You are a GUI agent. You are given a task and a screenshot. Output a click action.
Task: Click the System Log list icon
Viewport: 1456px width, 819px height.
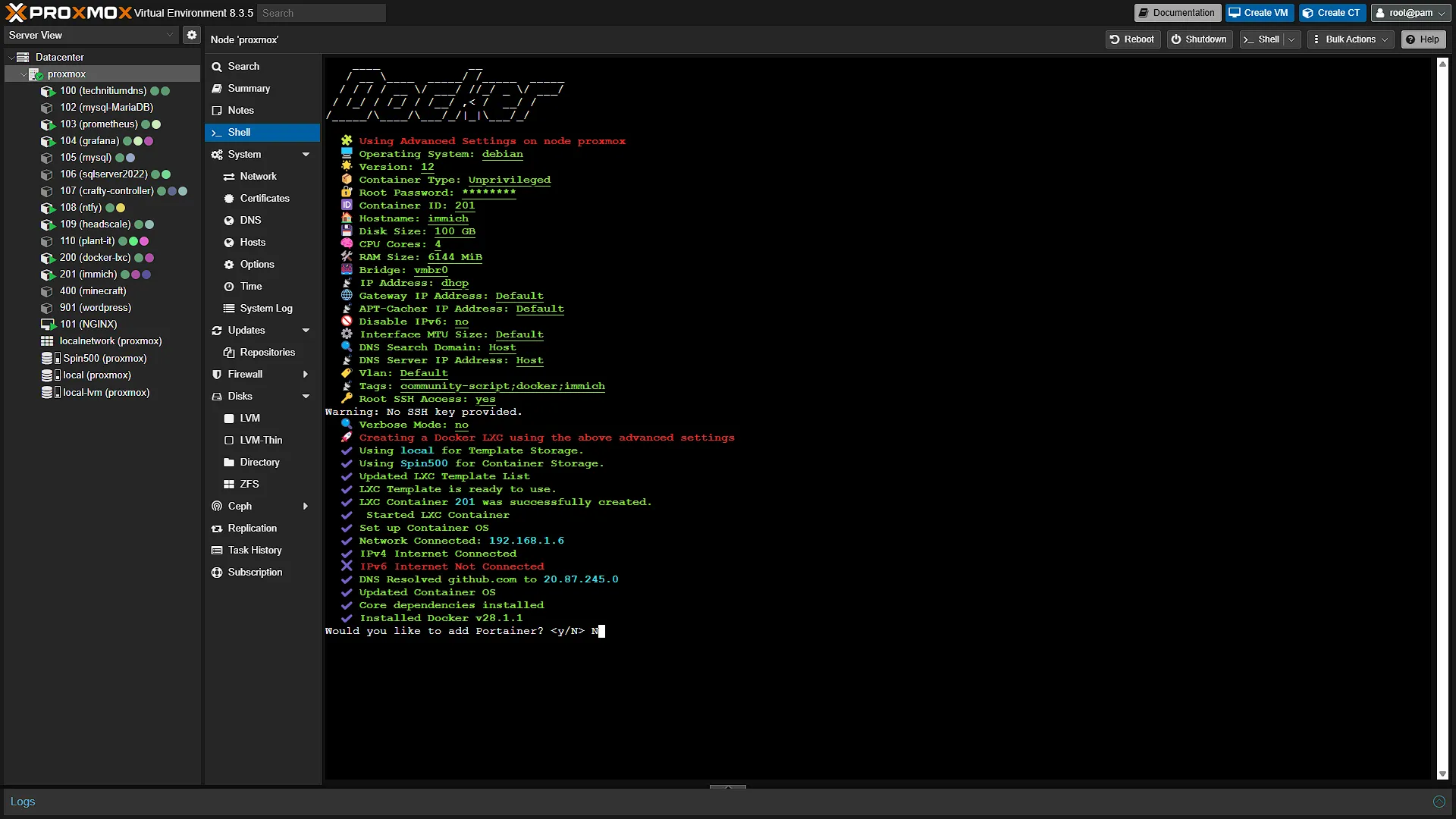(229, 309)
